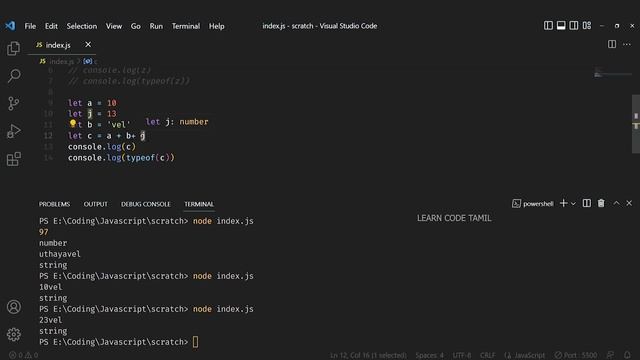
Task: Open the Search view in activity bar
Action: (x=13, y=76)
